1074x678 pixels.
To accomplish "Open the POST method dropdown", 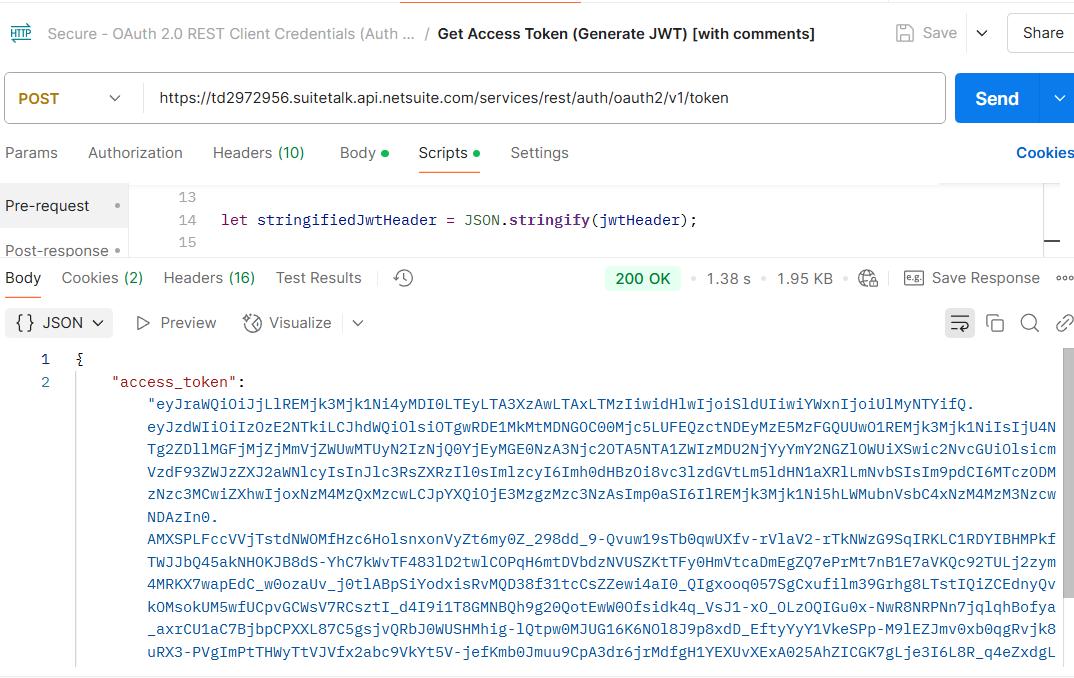I will (70, 98).
